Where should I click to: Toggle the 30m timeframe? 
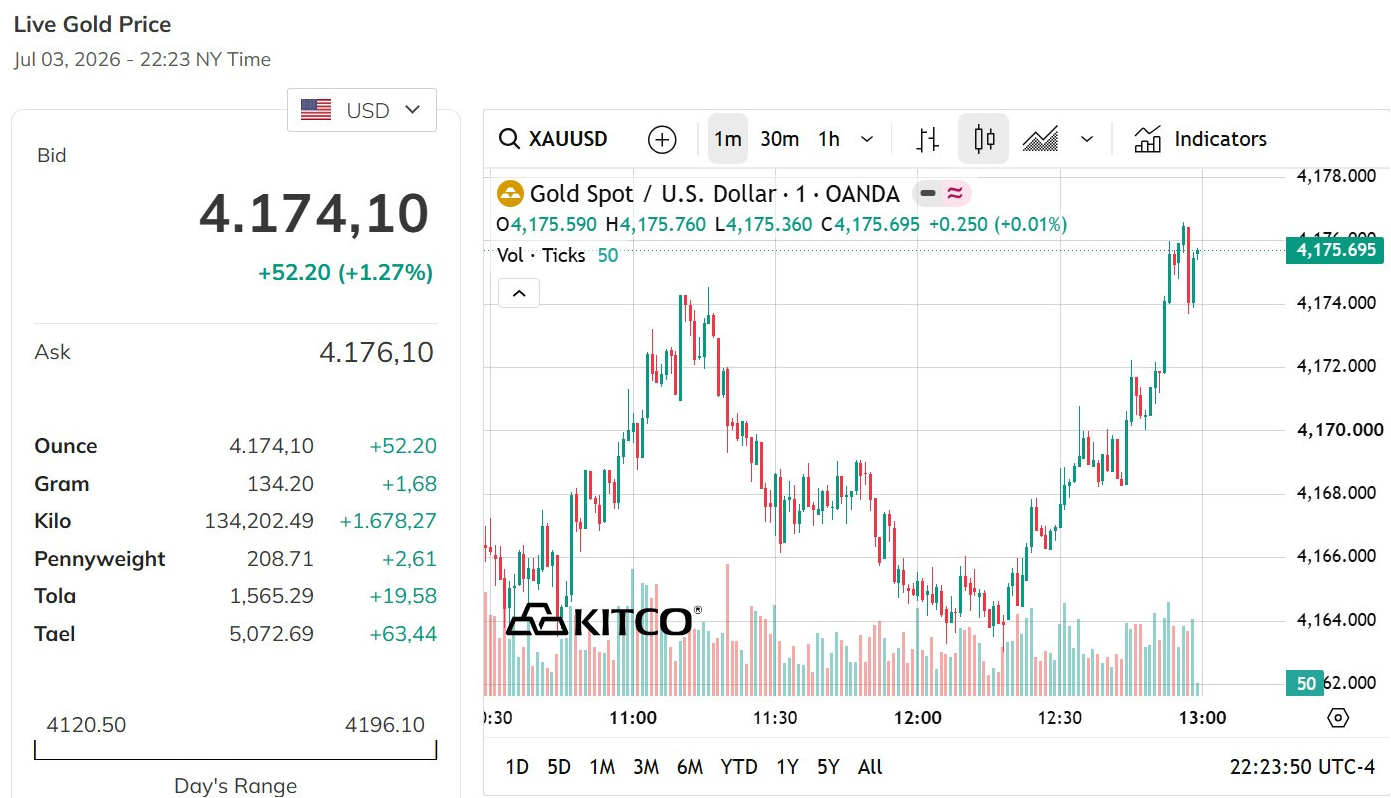point(779,139)
